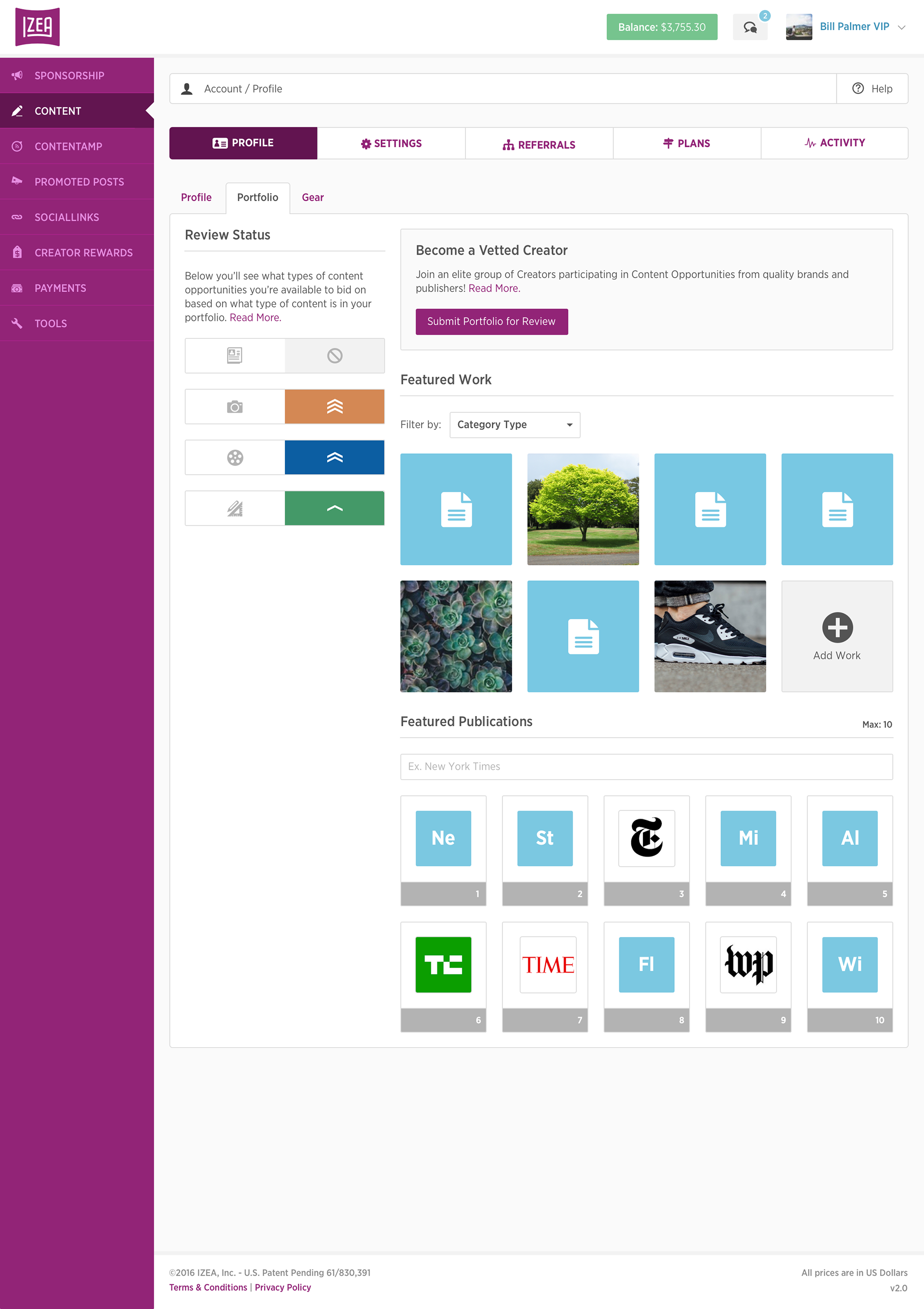The width and height of the screenshot is (924, 1309).
Task: Click the blue double-chevron status swatch
Action: pos(334,457)
